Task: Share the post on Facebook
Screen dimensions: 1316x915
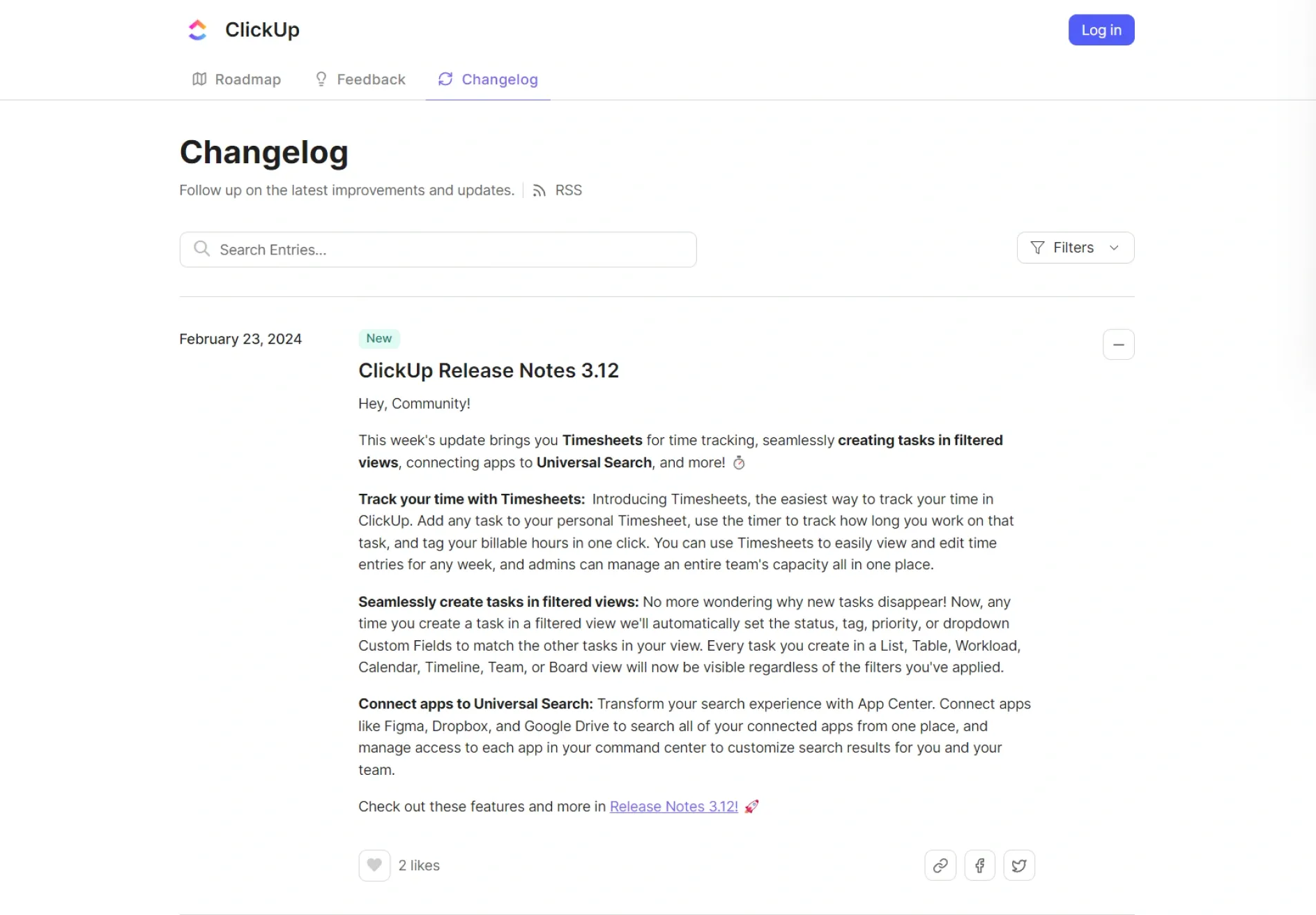Action: point(979,865)
